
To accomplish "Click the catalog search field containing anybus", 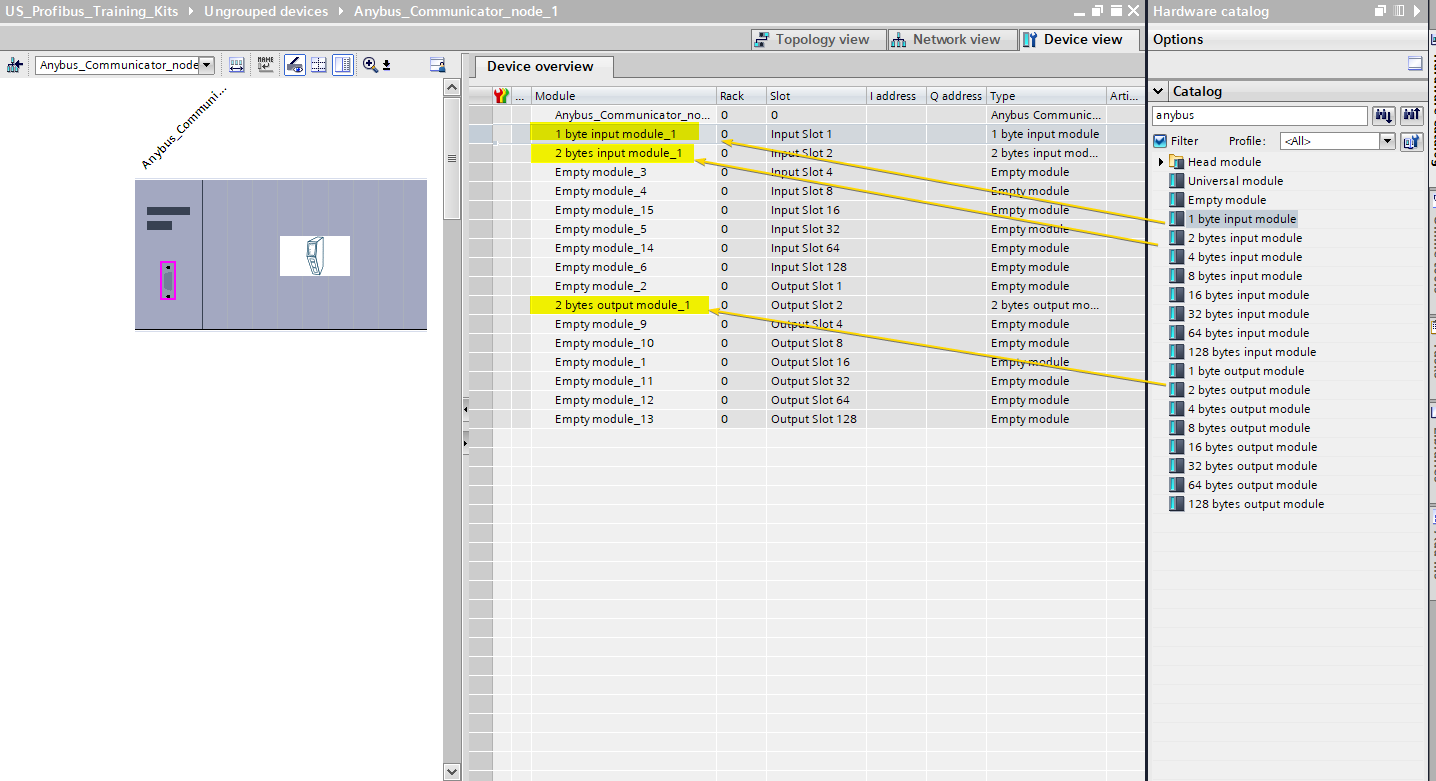I will (x=1260, y=116).
